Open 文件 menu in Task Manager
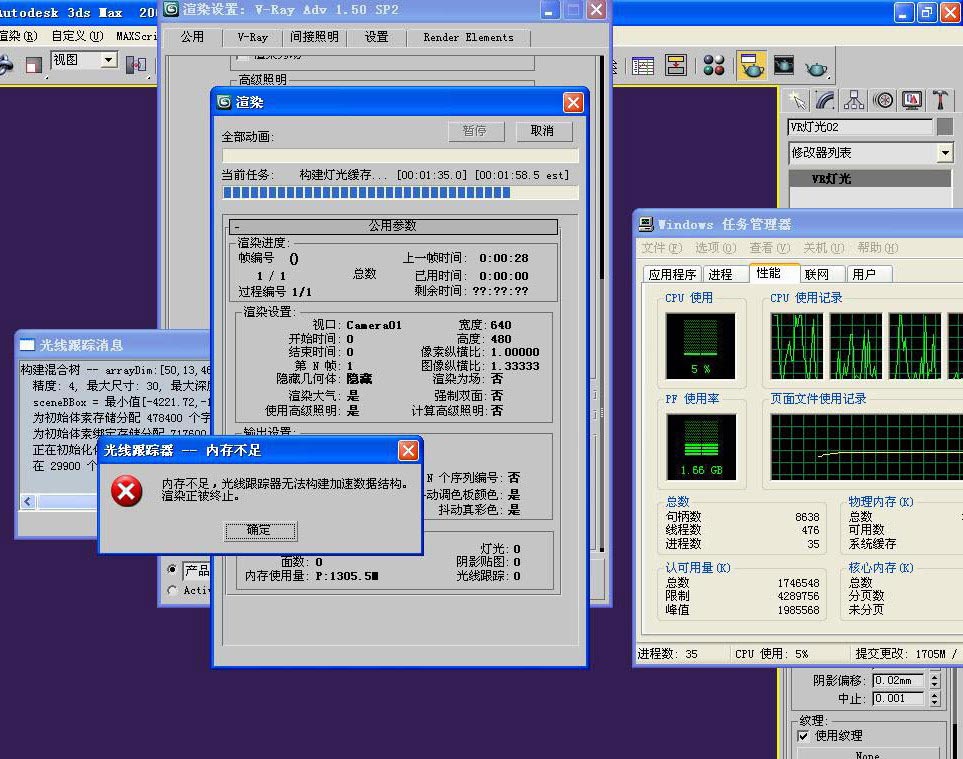The width and height of the screenshot is (963, 759). (661, 248)
